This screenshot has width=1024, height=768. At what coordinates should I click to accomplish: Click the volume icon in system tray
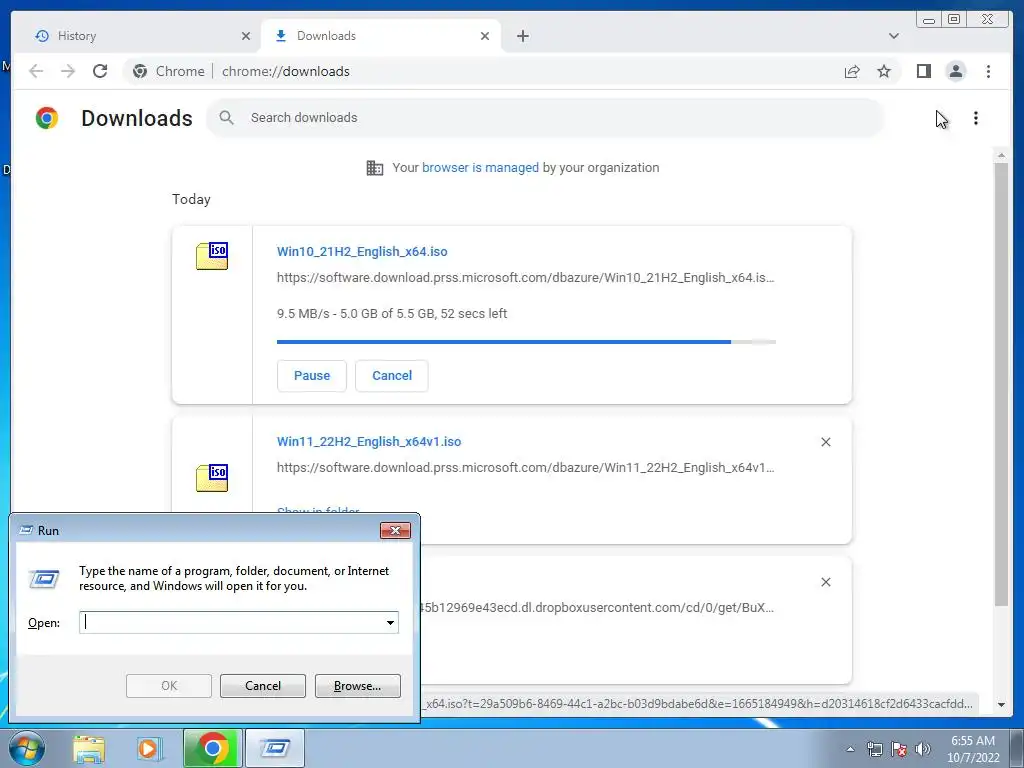coord(923,748)
